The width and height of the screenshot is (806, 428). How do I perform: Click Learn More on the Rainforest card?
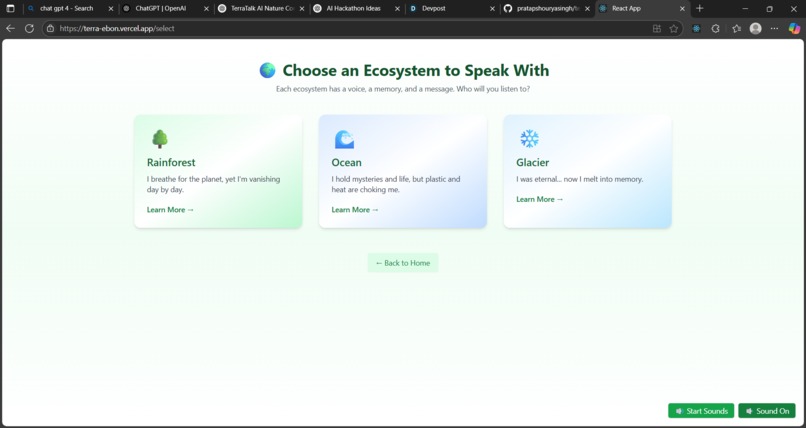coord(170,210)
